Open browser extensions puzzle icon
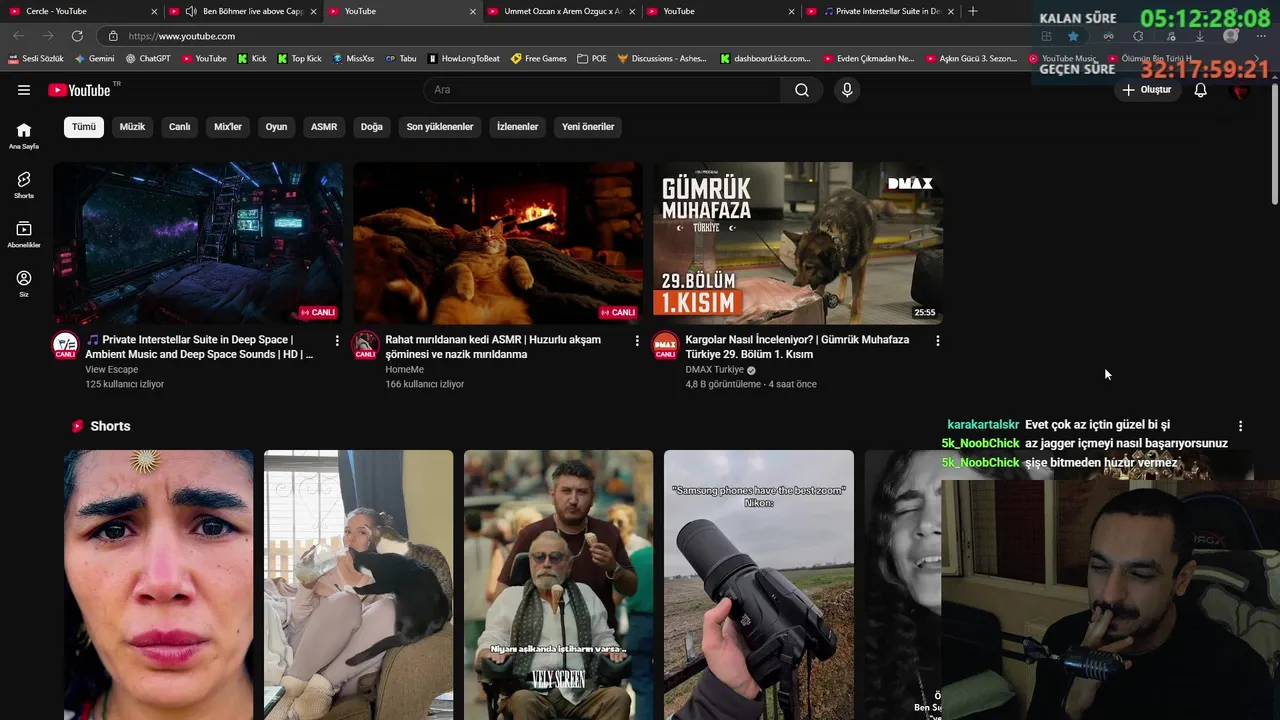The height and width of the screenshot is (720, 1280). point(1138,36)
